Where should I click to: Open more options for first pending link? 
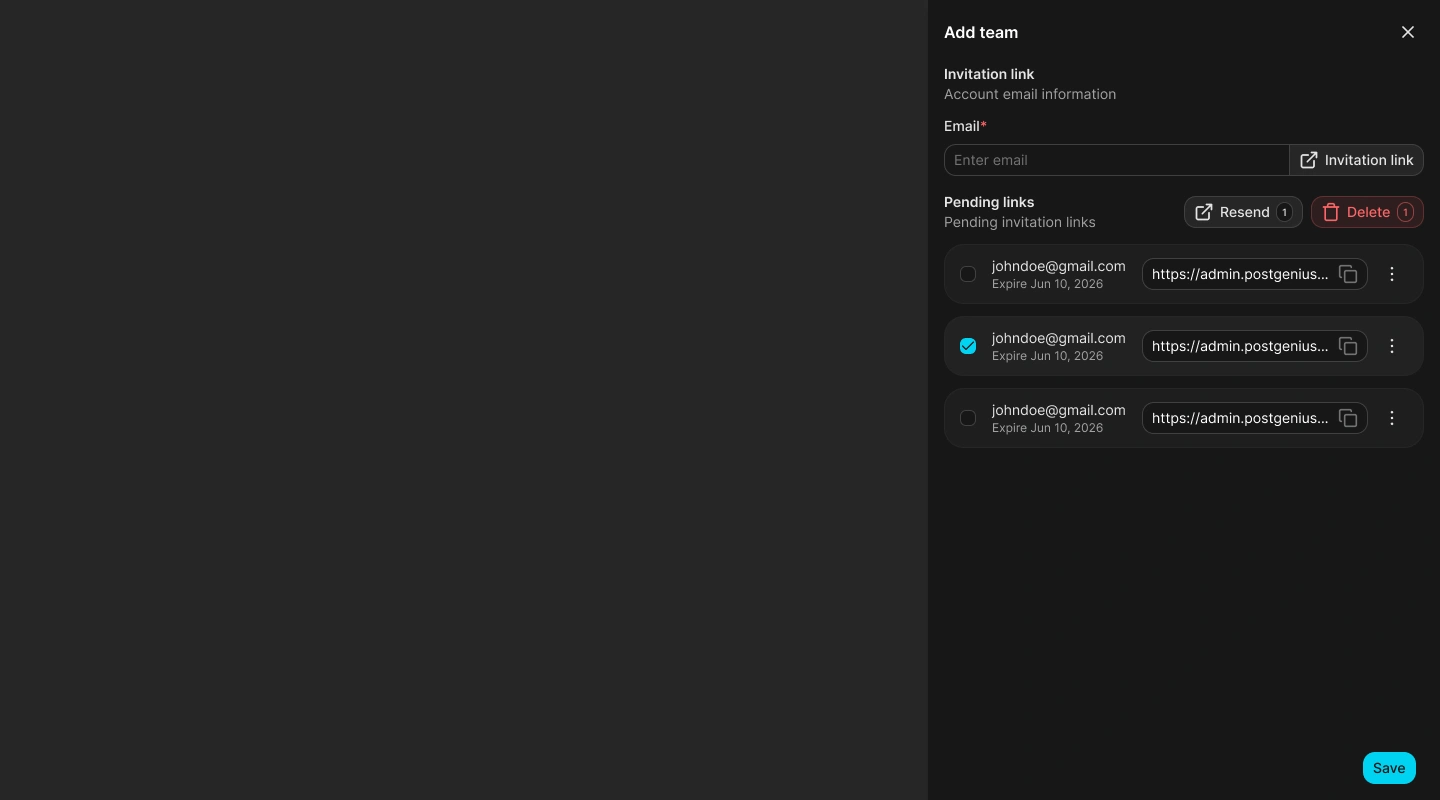coord(1392,274)
